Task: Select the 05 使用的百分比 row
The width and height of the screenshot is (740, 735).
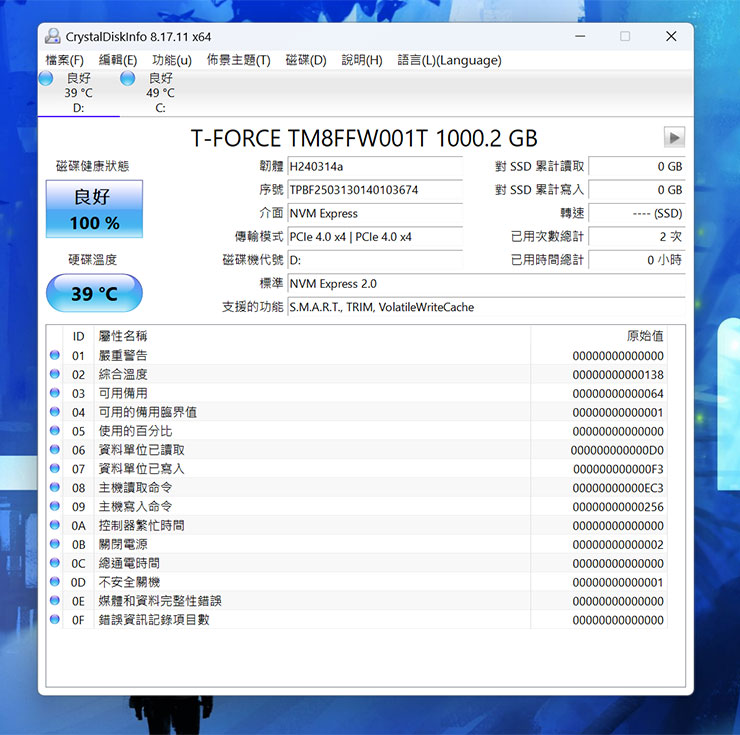Action: [357, 431]
